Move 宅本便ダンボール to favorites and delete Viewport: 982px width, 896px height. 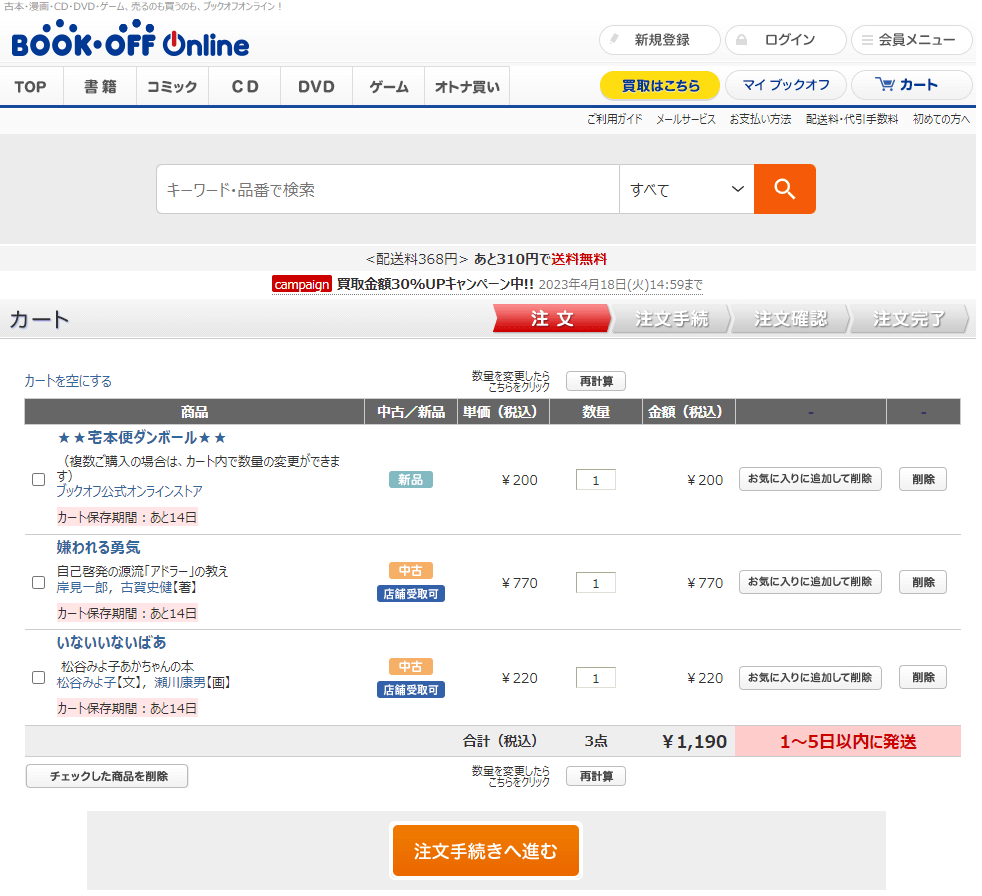click(x=810, y=479)
